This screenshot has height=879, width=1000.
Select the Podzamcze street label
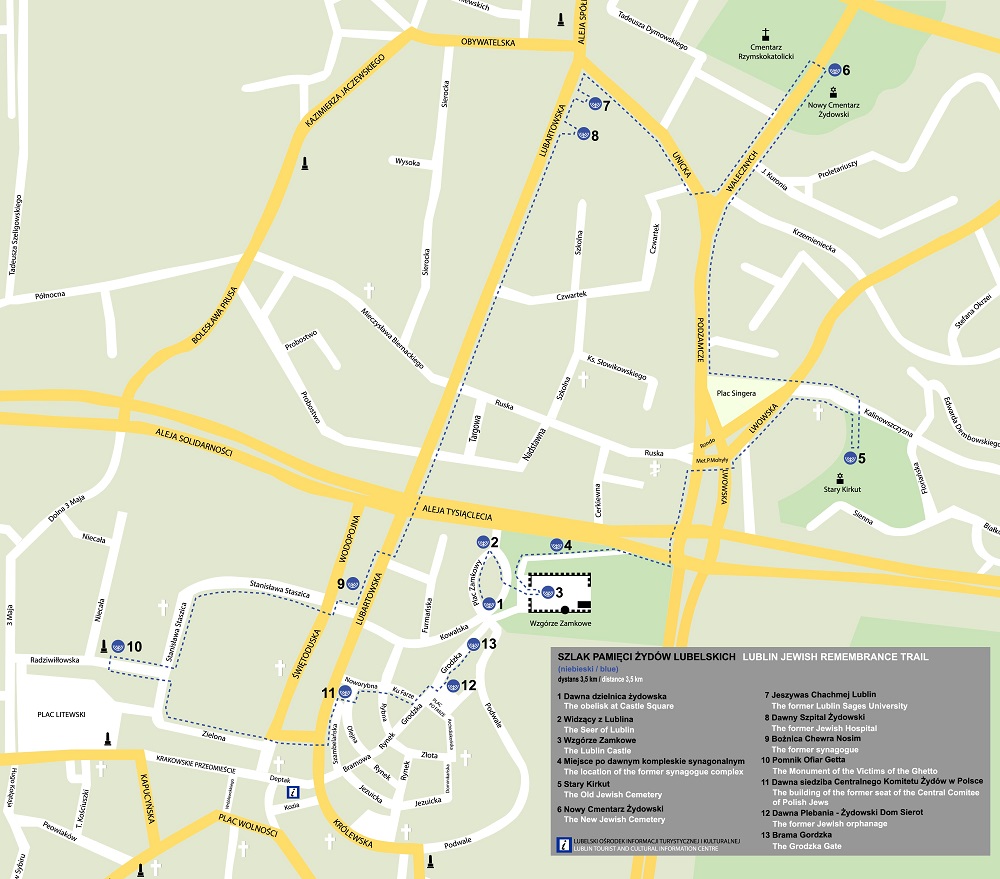pos(700,340)
